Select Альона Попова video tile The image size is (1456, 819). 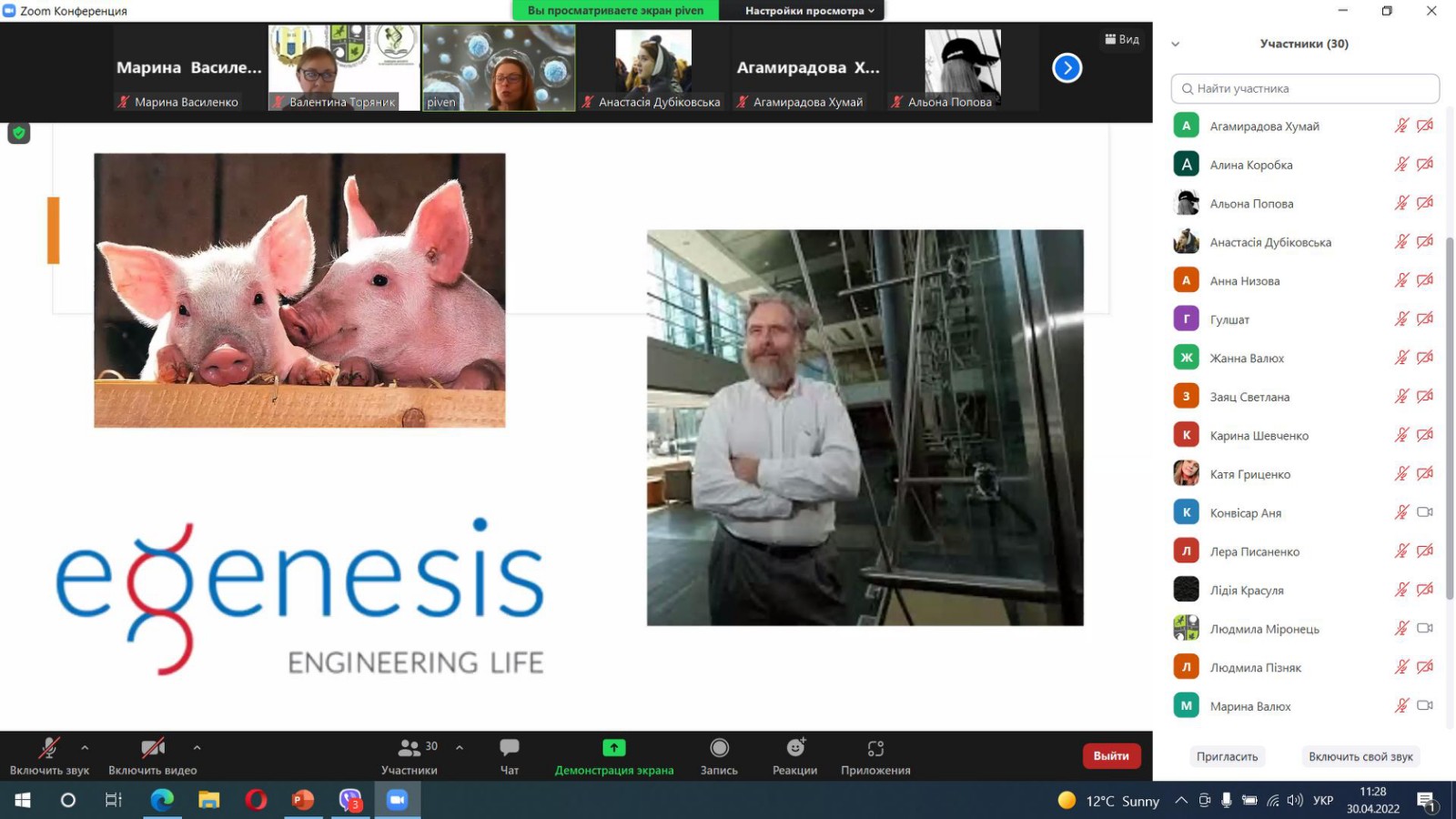tap(963, 68)
